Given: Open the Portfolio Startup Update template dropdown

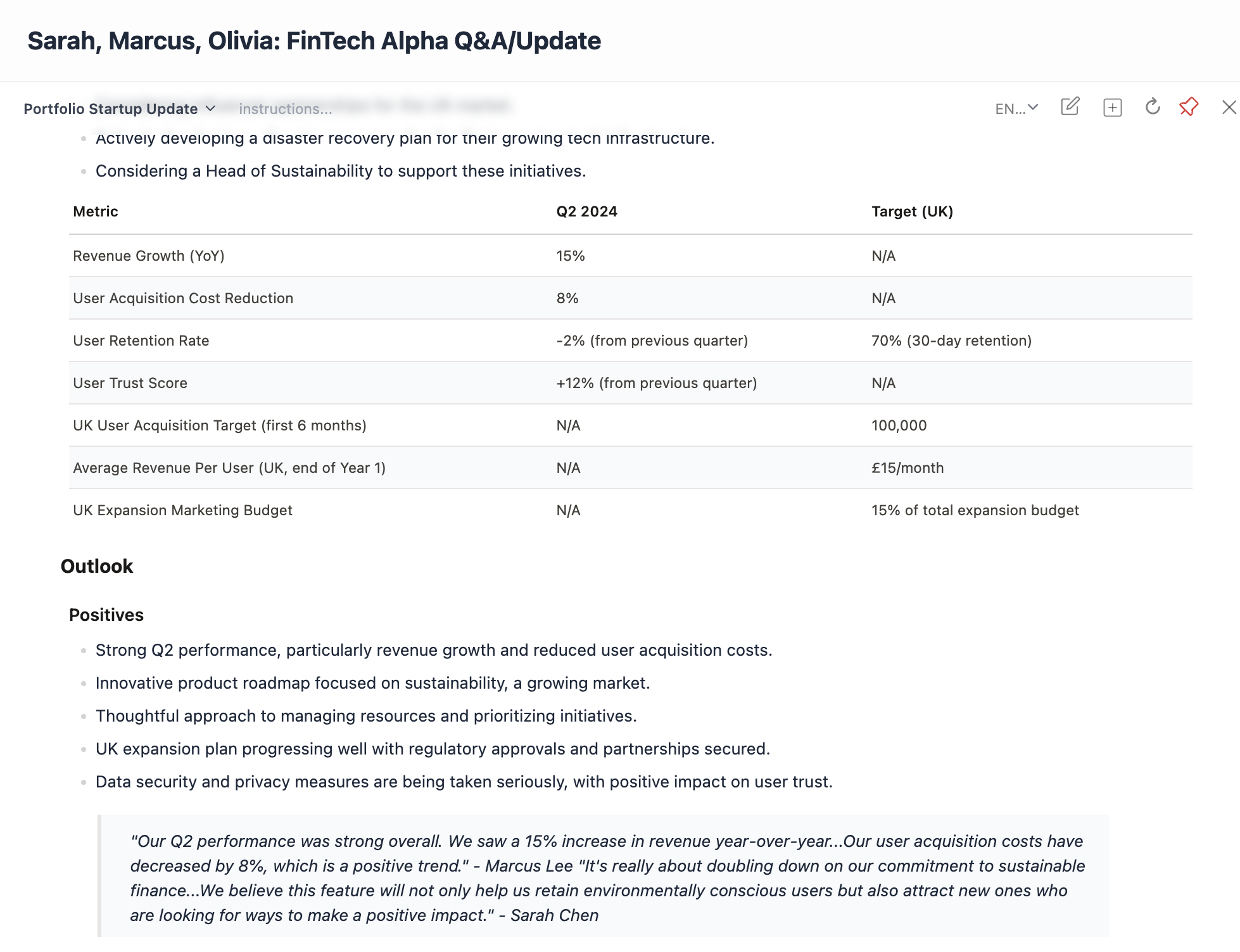Looking at the screenshot, I should coord(119,109).
